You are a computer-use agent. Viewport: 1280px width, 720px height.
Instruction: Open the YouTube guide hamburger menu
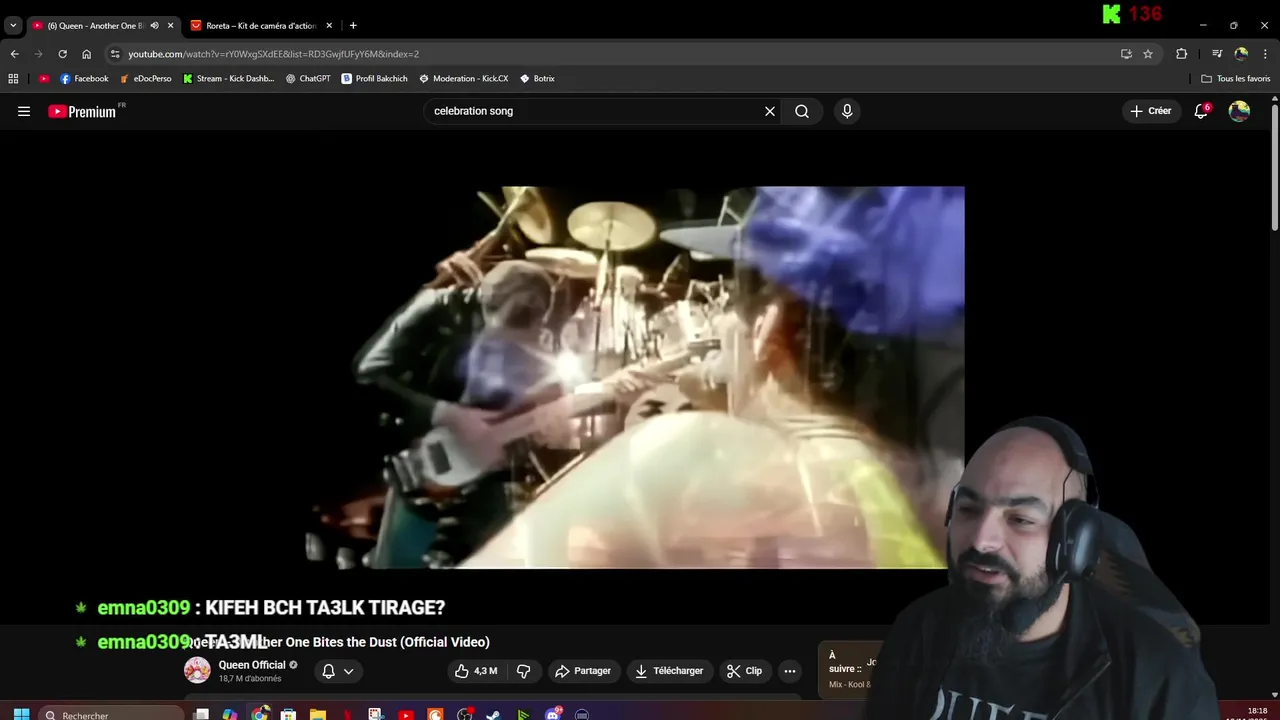pos(24,111)
